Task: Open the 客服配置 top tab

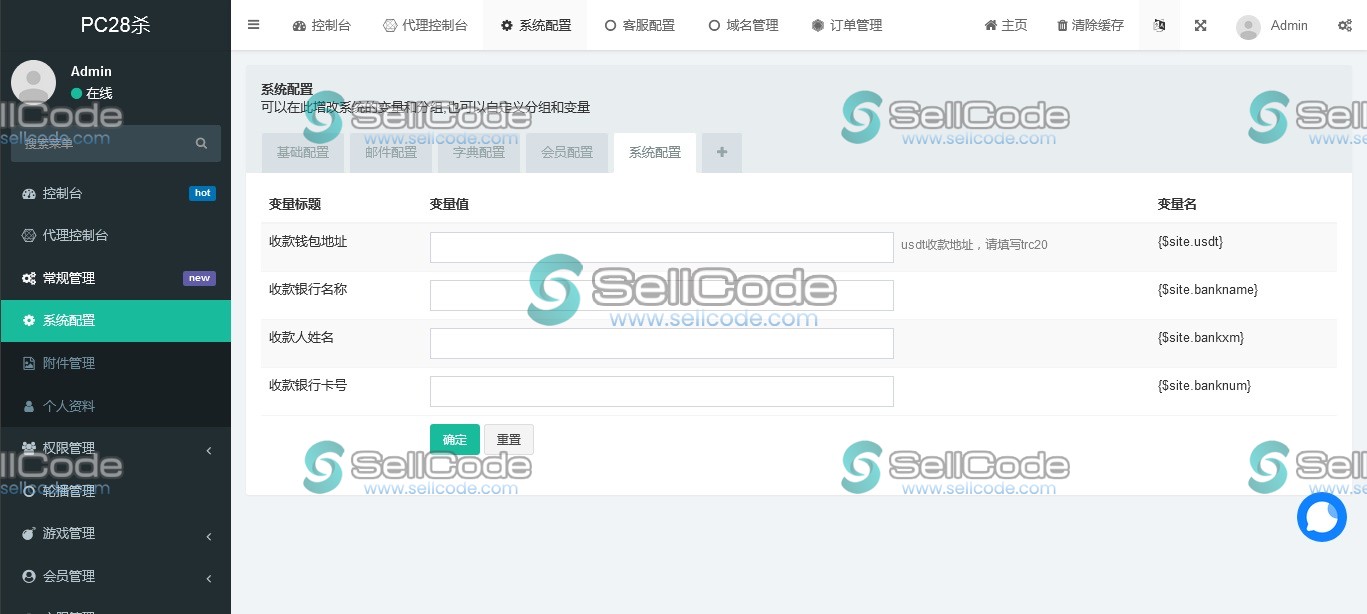Action: [640, 25]
